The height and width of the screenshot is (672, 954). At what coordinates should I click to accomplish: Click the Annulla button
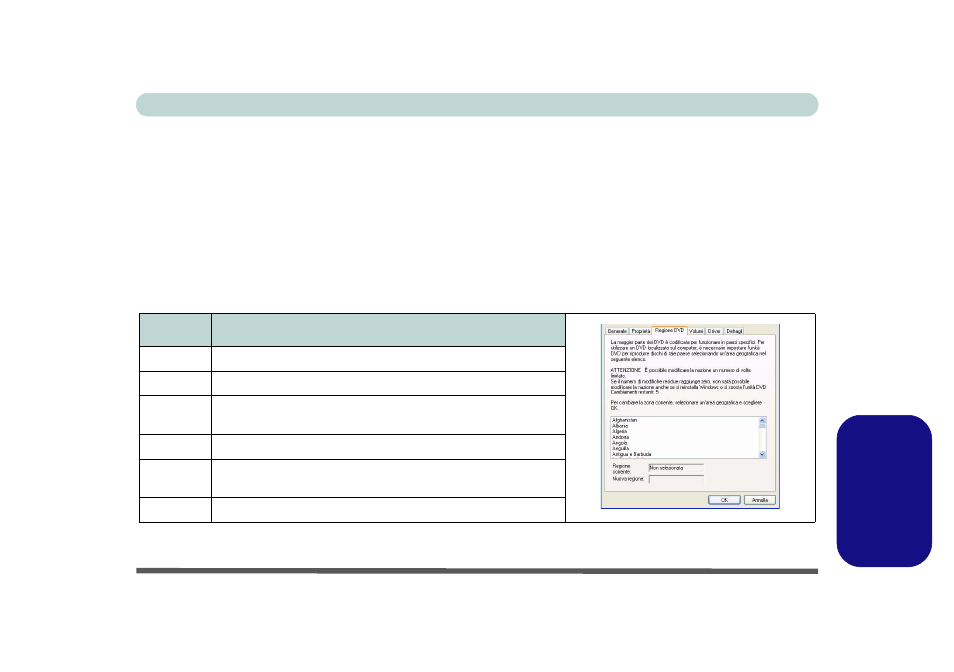(760, 500)
